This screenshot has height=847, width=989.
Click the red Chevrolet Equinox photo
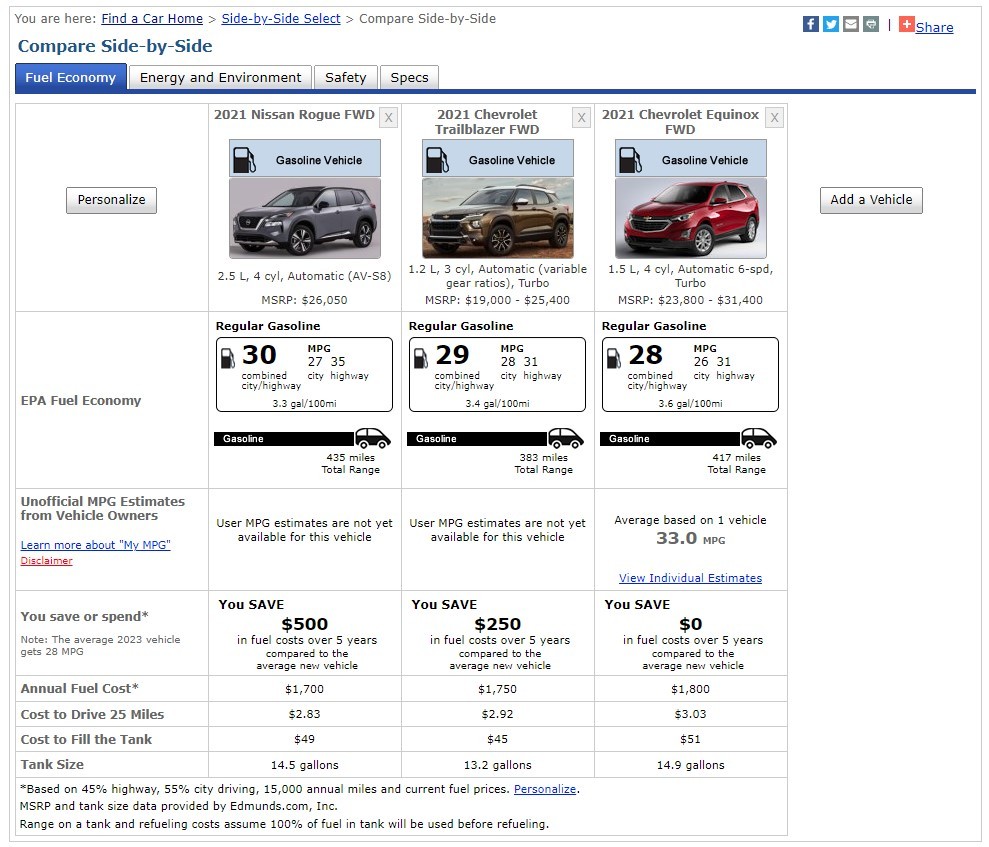tap(691, 219)
